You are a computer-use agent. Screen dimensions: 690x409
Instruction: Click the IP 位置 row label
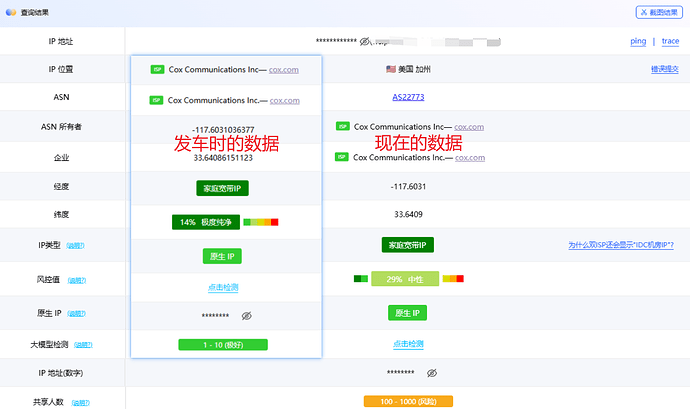coord(61,69)
